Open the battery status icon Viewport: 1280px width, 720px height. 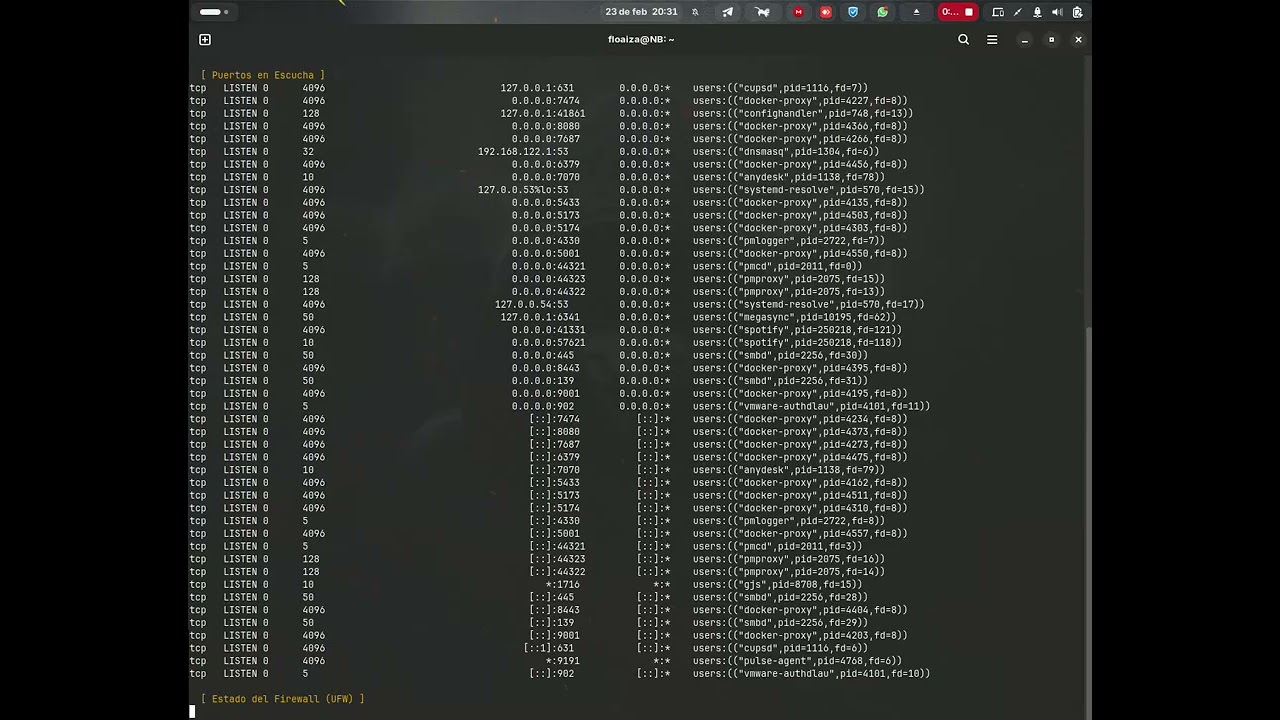pyautogui.click(x=1077, y=12)
